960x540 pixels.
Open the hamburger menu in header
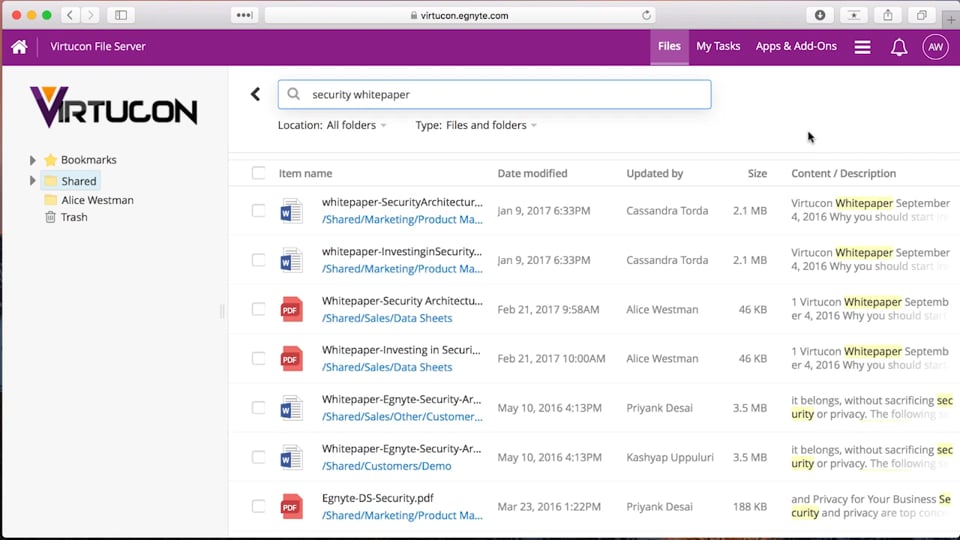point(862,47)
